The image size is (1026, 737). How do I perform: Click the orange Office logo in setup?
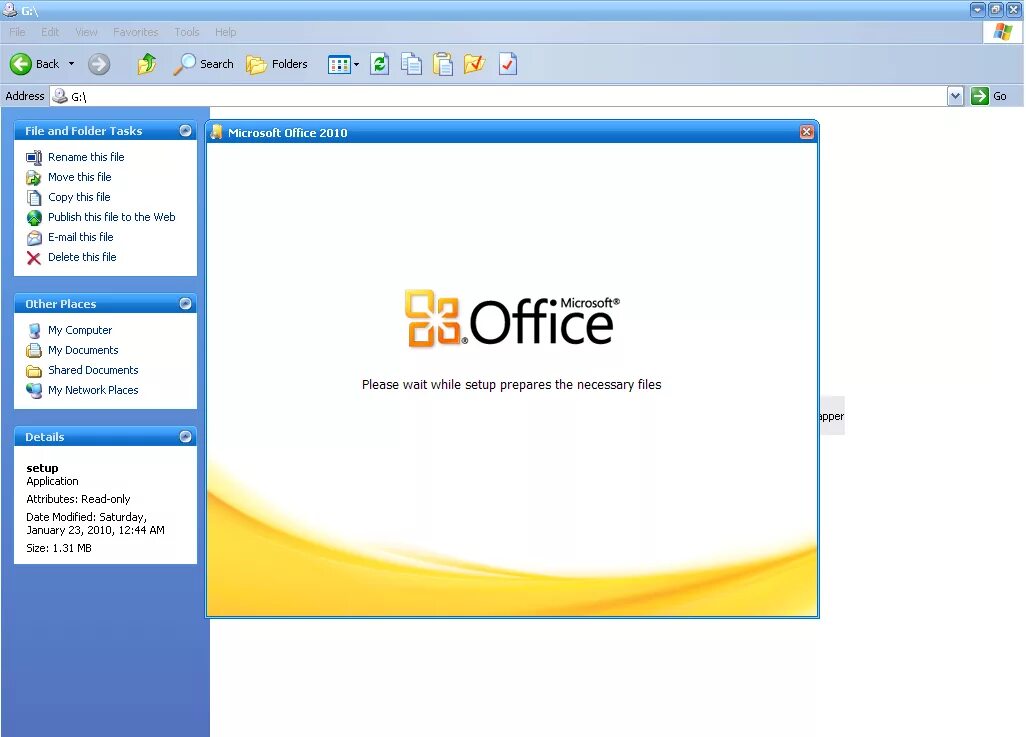[x=434, y=319]
